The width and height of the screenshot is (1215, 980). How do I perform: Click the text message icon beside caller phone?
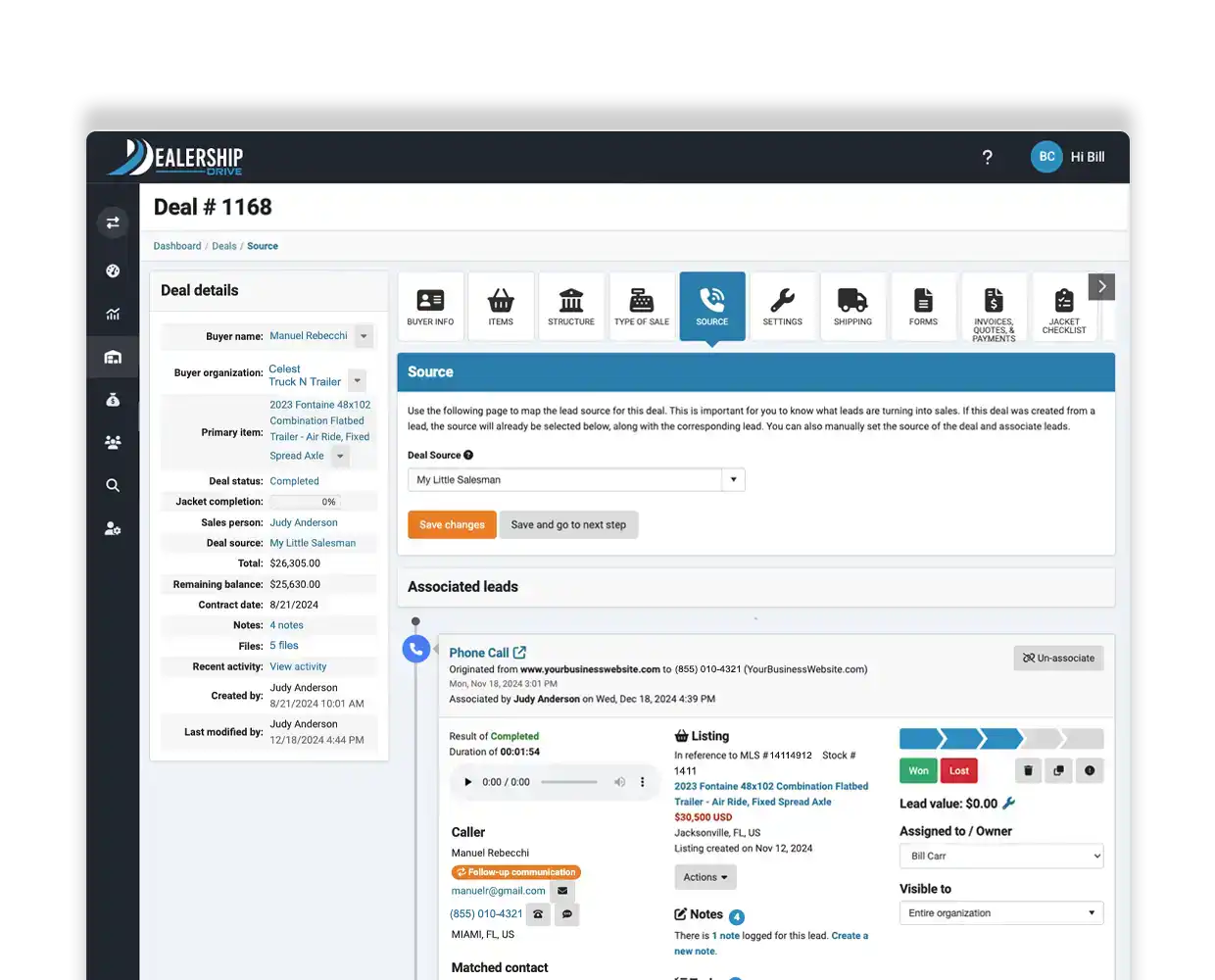click(567, 914)
